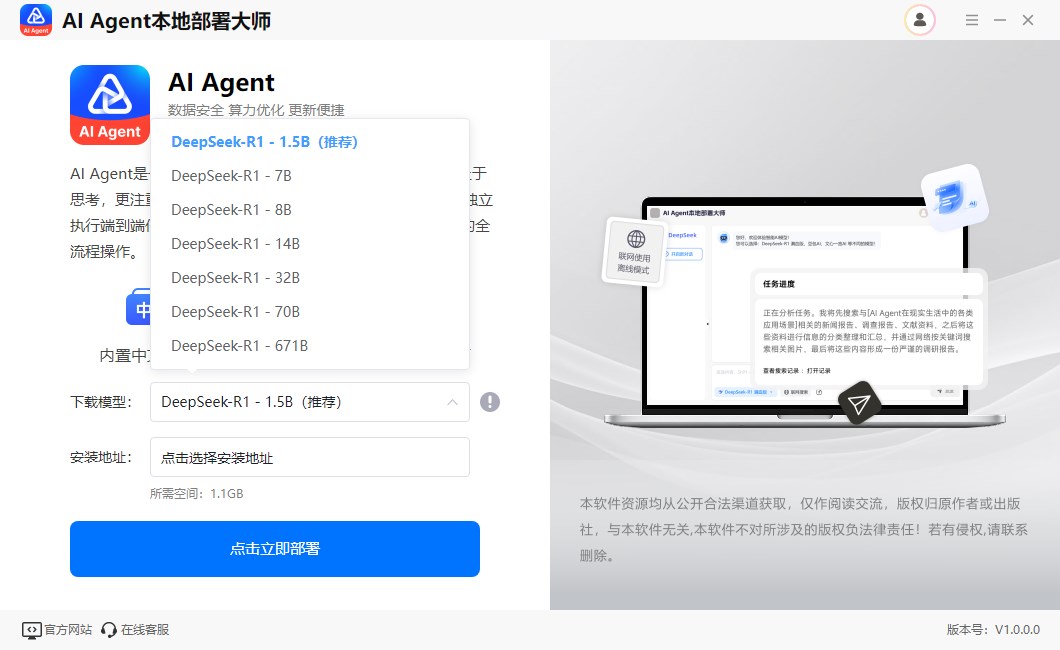Open the user account avatar icon
Screen dimensions: 1060x650
(x=919, y=20)
